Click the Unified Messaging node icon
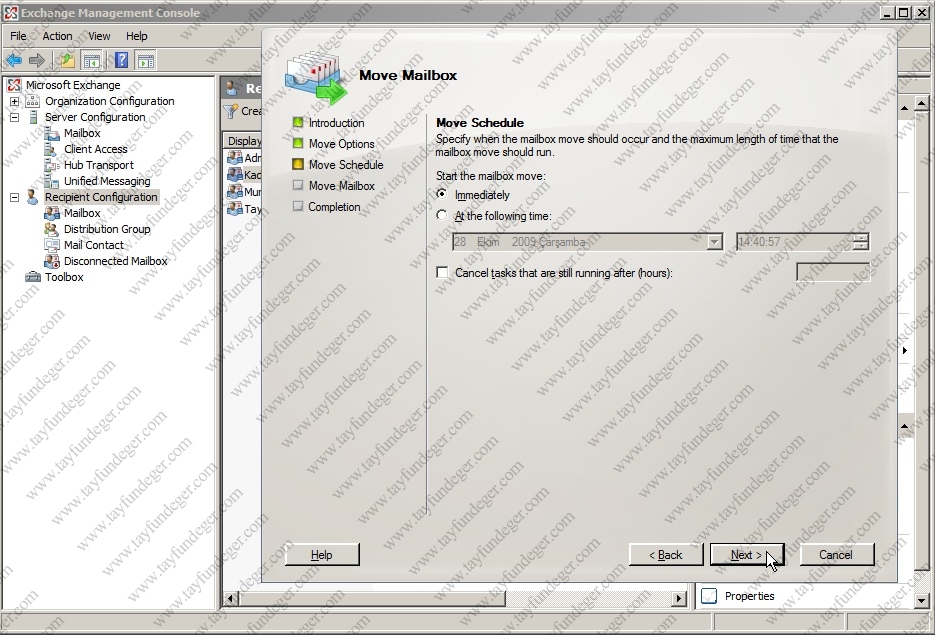 (x=52, y=181)
